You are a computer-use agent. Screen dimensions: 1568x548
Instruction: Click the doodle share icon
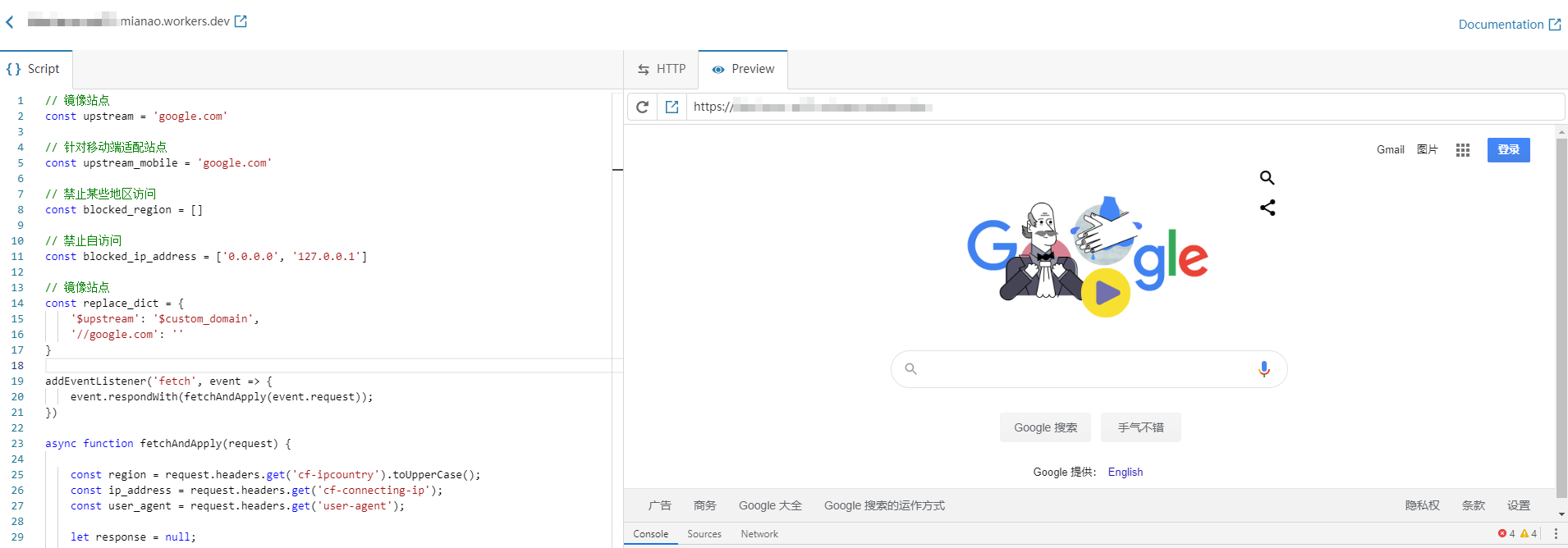(x=1268, y=208)
